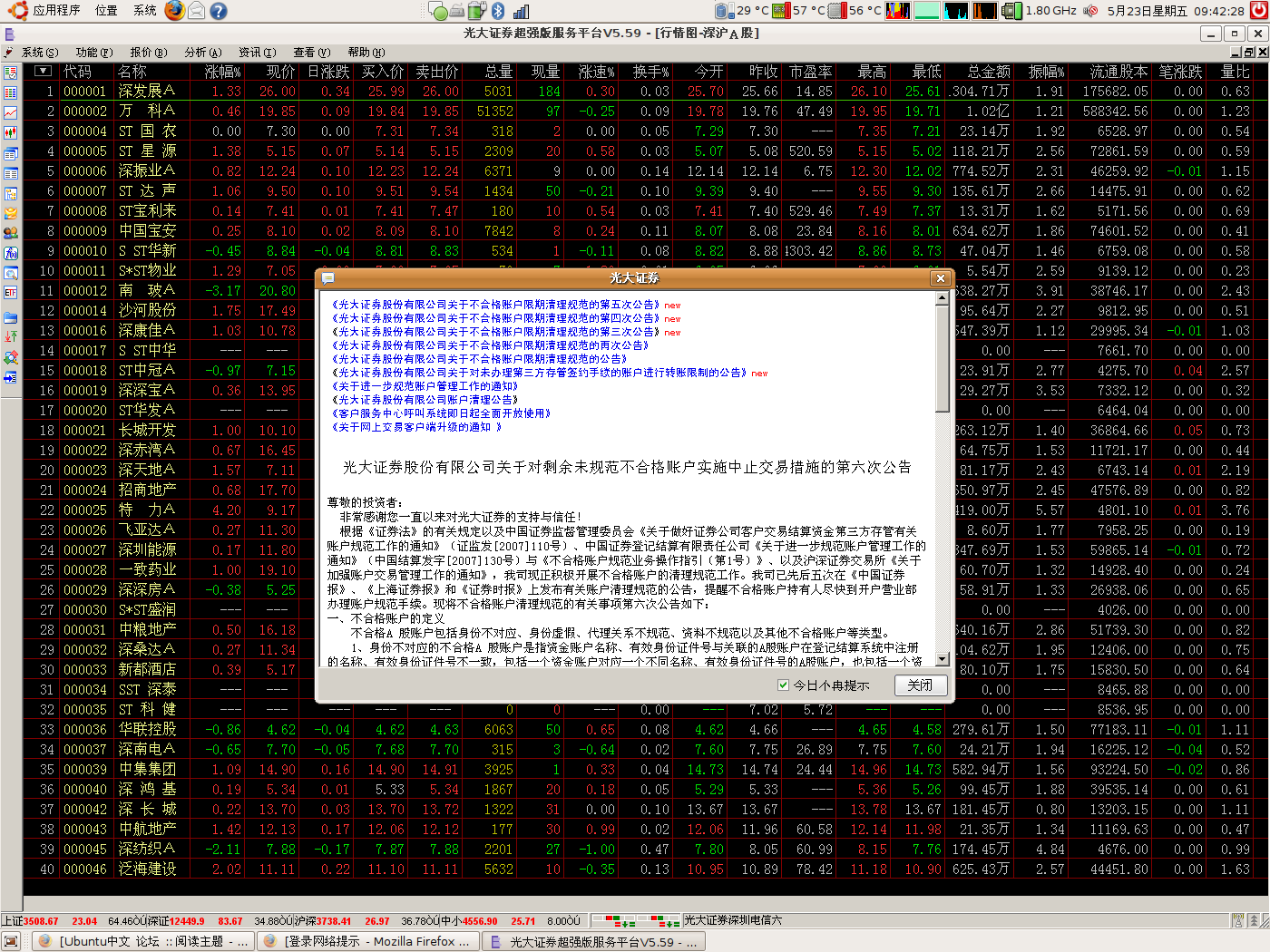Click the 流通股本 column header
The height and width of the screenshot is (952, 1270).
point(1118,72)
